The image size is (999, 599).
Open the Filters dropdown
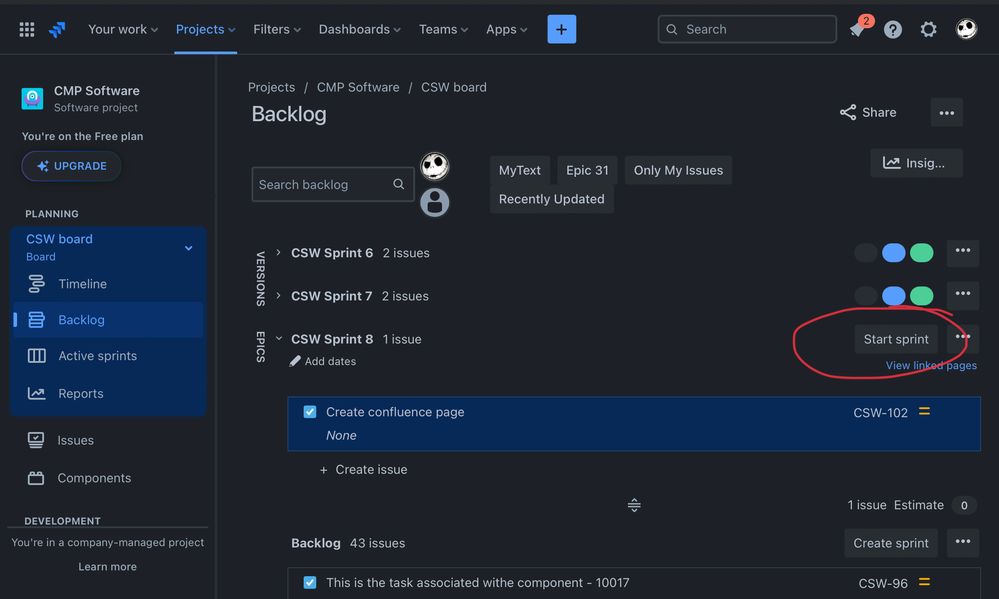277,29
